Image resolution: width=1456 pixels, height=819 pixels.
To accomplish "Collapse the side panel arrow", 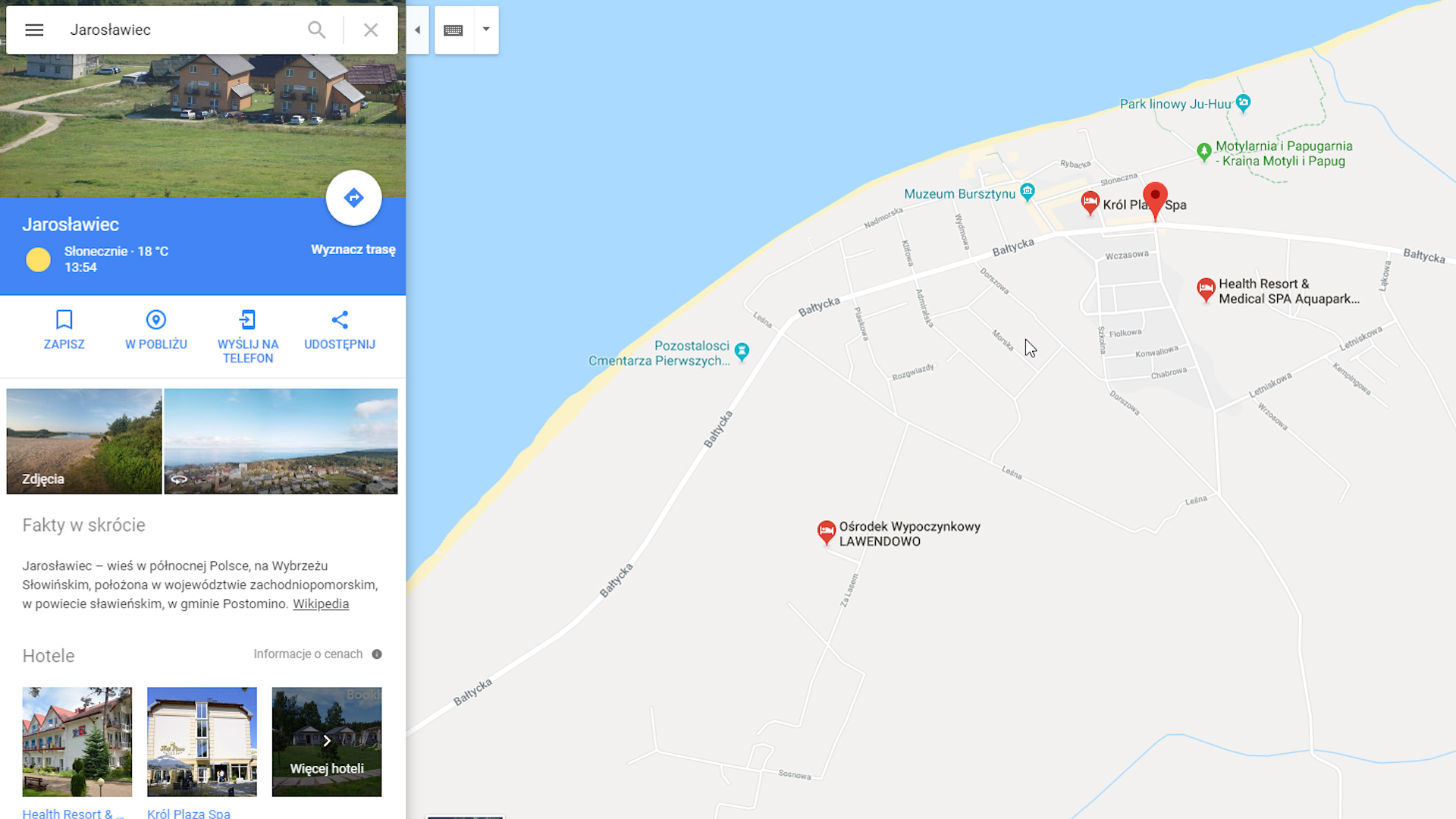I will [417, 30].
